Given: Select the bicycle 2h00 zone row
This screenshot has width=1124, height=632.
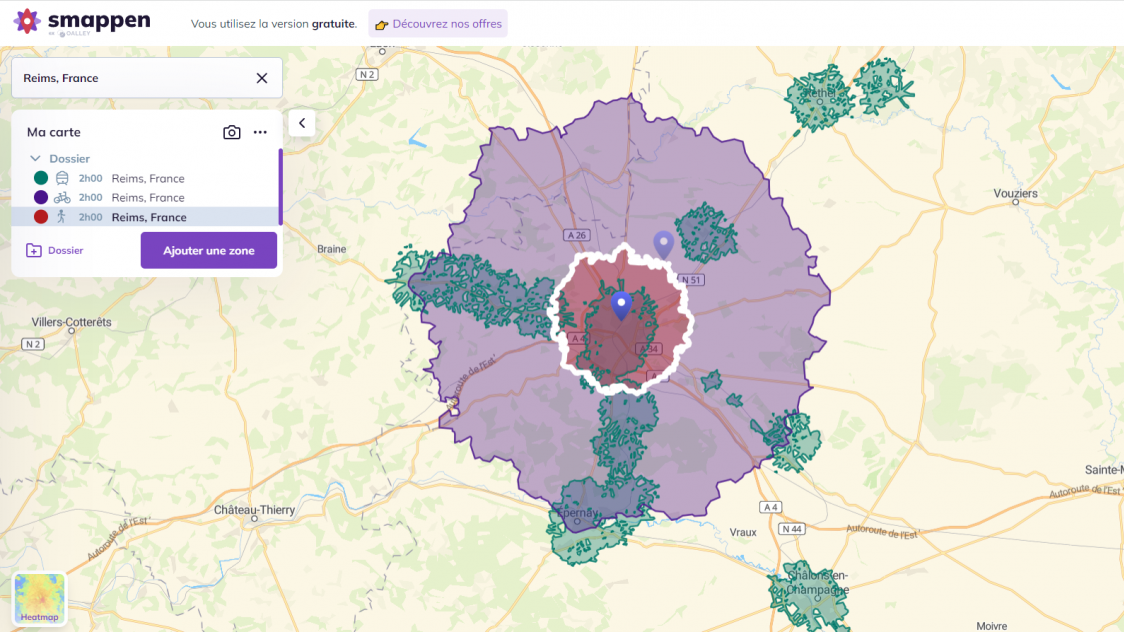Looking at the screenshot, I should (x=148, y=197).
